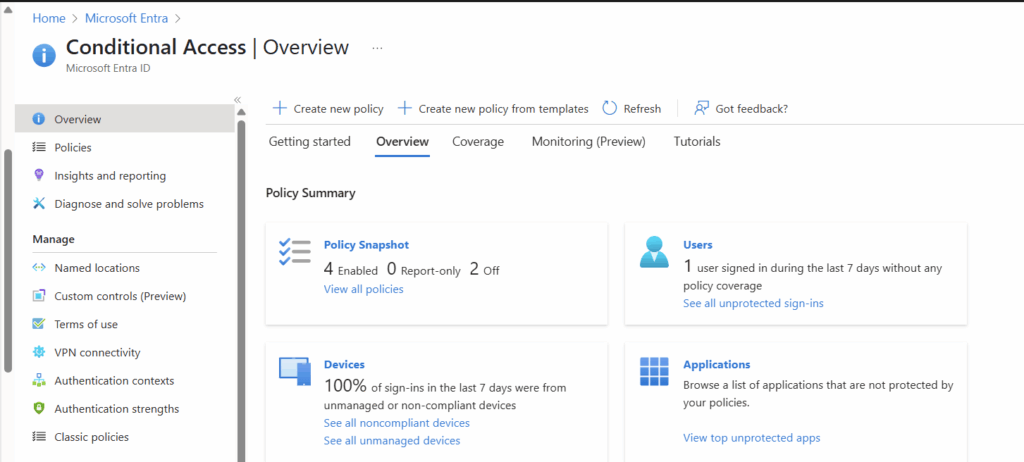The width and height of the screenshot is (1024, 462).
Task: Click See all unprotected sign-ins link
Action: pyautogui.click(x=753, y=303)
